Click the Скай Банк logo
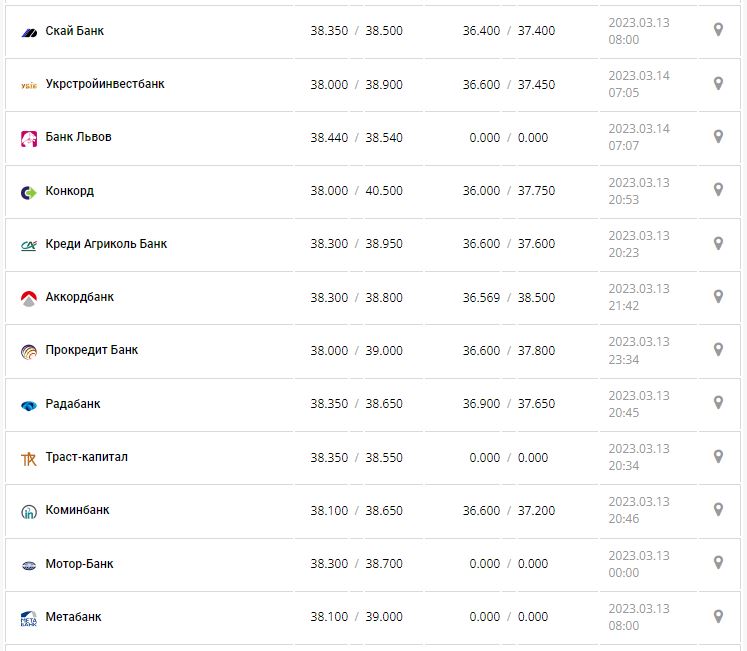747x651 pixels. pos(28,32)
